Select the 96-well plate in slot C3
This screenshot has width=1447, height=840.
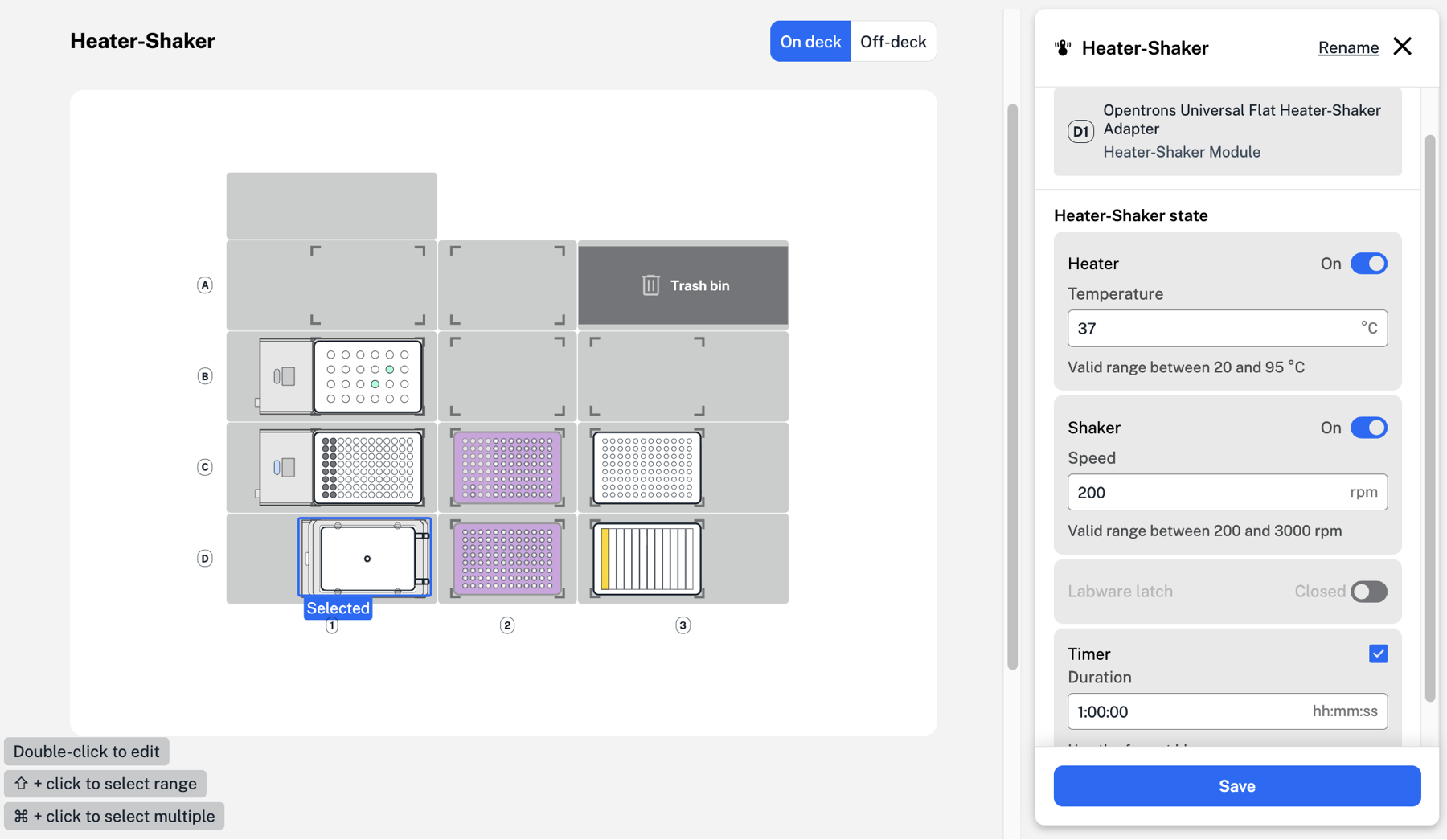click(x=647, y=467)
